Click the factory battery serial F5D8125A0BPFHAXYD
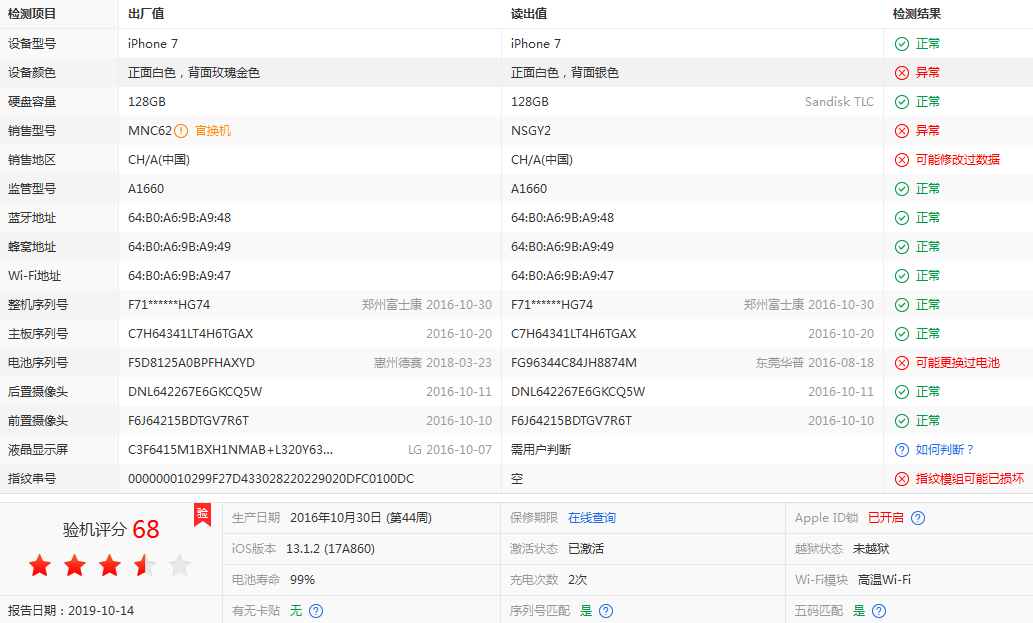 [191, 363]
